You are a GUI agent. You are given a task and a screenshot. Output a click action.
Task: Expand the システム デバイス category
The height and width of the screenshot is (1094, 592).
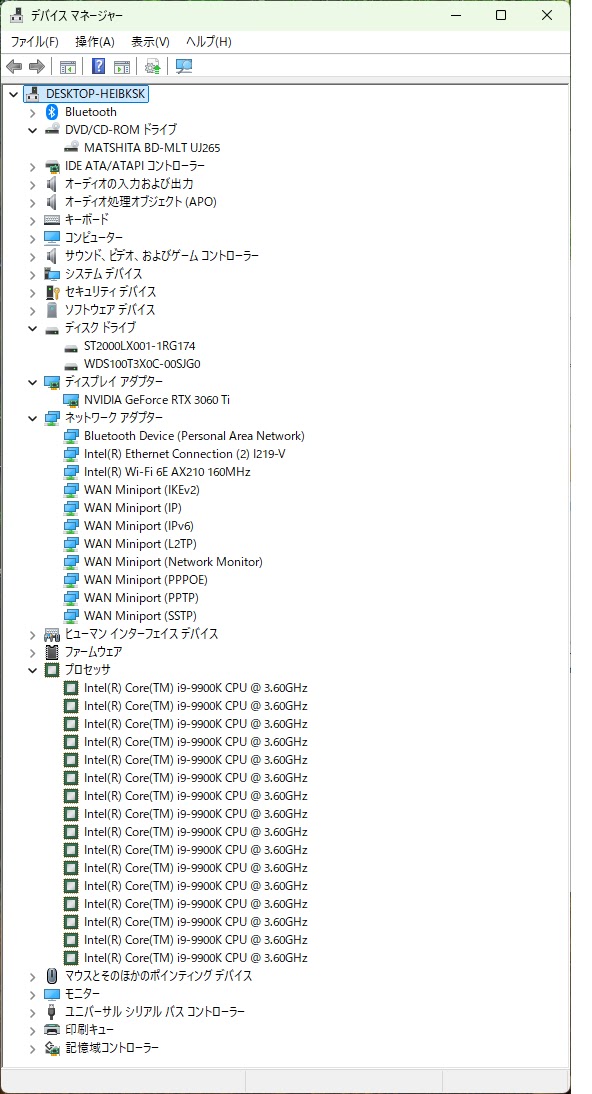[x=32, y=274]
